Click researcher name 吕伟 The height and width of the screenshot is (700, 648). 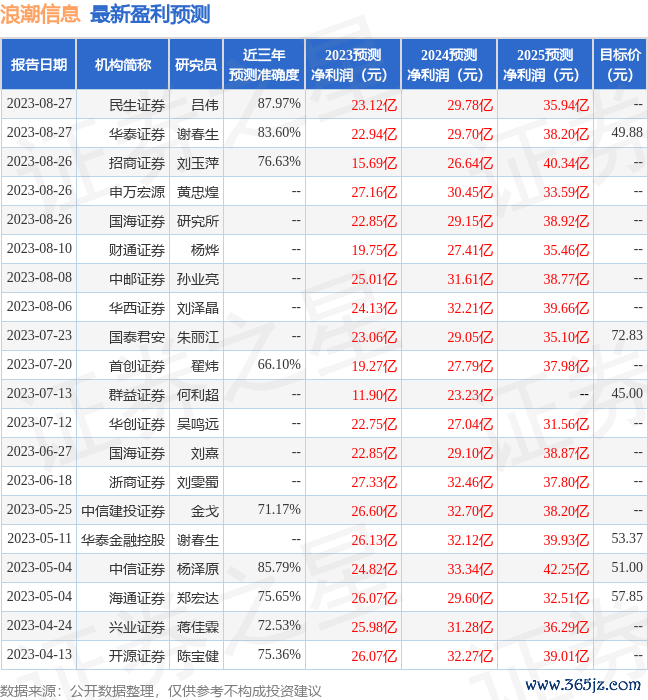point(205,105)
